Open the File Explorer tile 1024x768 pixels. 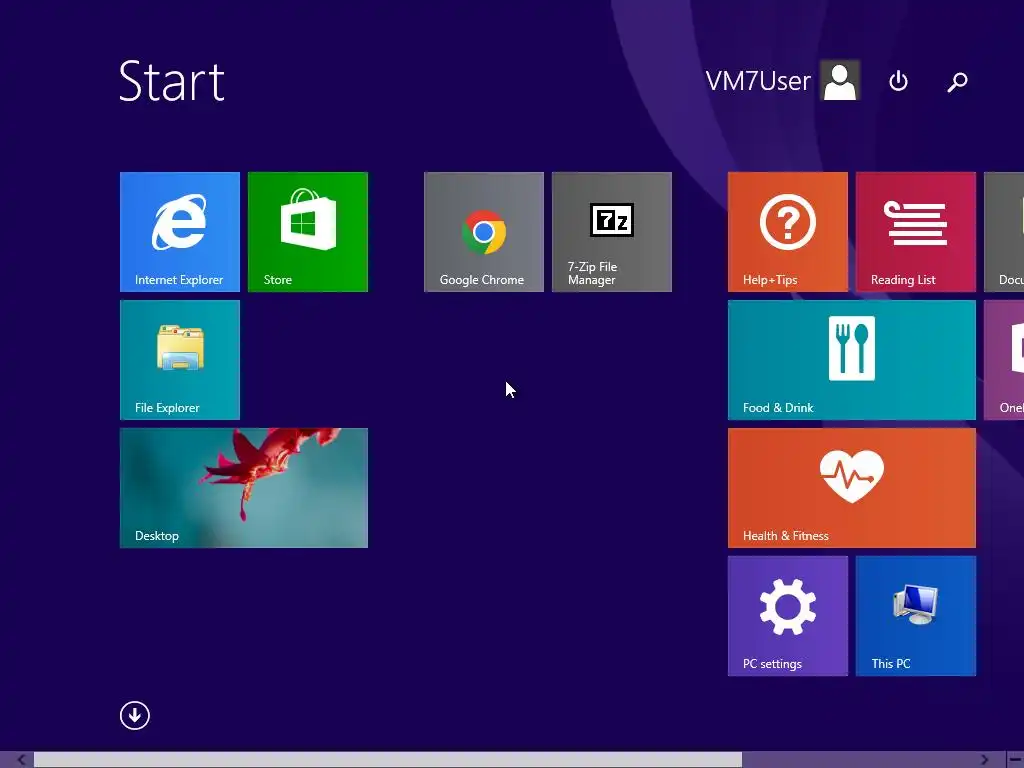point(180,360)
